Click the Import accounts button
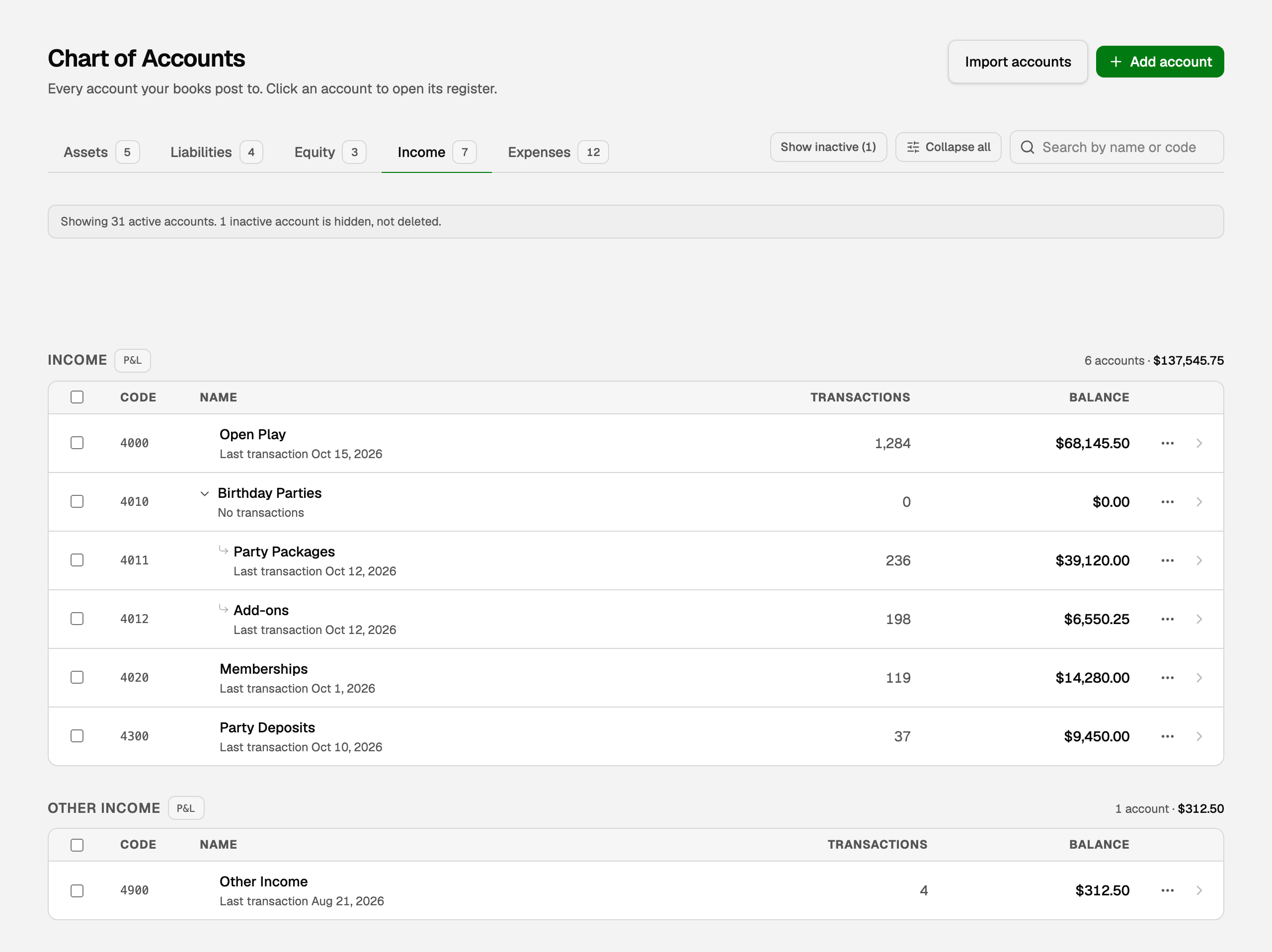The width and height of the screenshot is (1272, 952). click(x=1017, y=62)
